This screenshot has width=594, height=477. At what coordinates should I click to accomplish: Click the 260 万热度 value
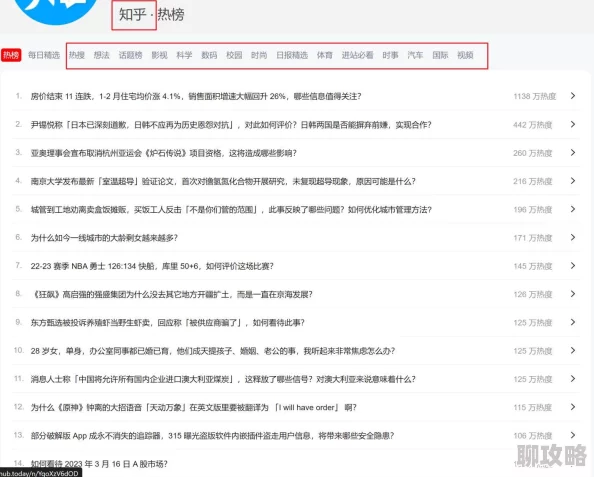(533, 153)
